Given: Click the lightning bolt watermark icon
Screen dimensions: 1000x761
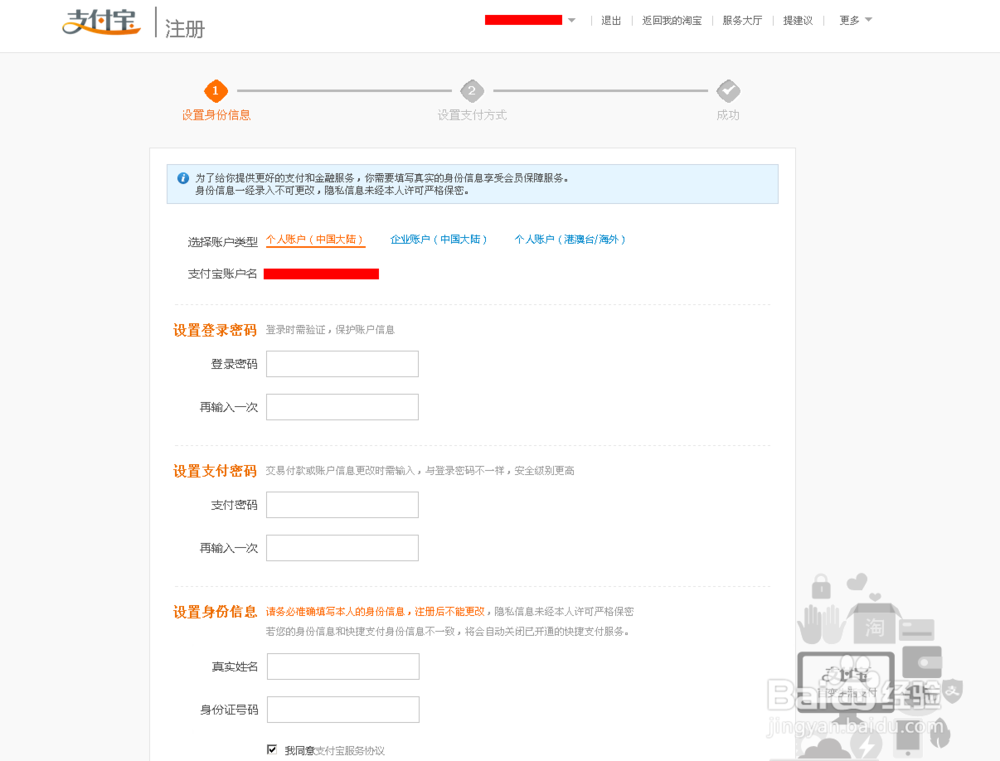Looking at the screenshot, I should (866, 745).
